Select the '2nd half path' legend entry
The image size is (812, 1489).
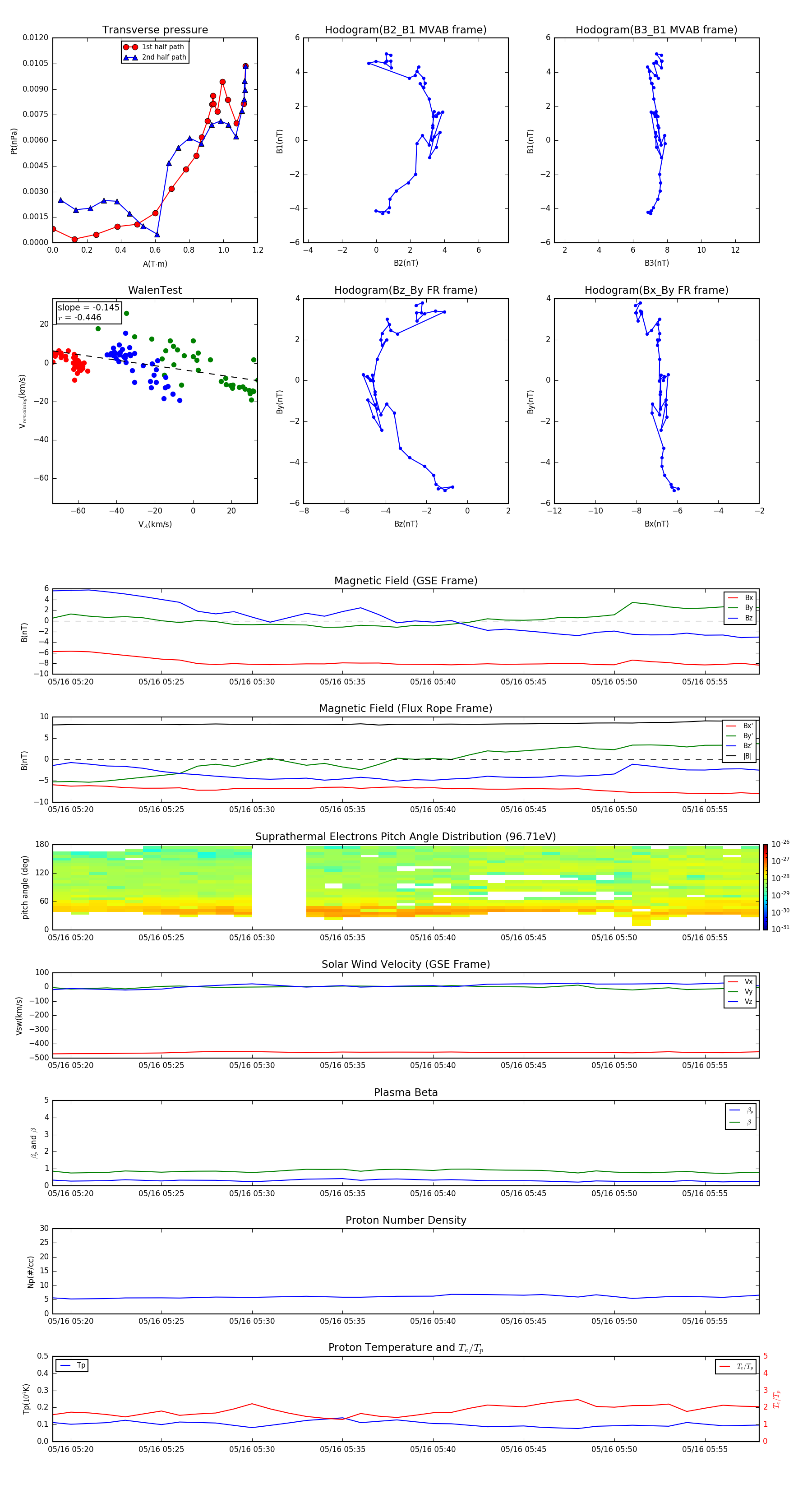coord(154,57)
